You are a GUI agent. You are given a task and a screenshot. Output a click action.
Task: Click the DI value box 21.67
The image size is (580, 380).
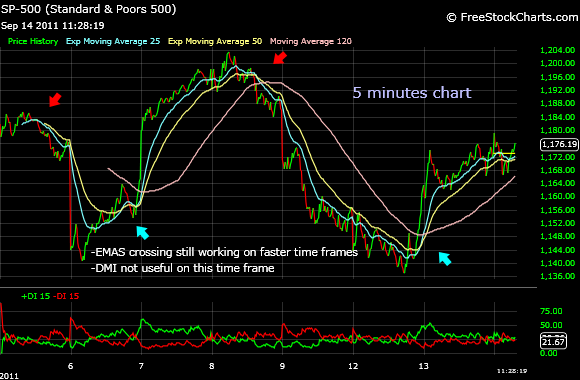(x=553, y=341)
